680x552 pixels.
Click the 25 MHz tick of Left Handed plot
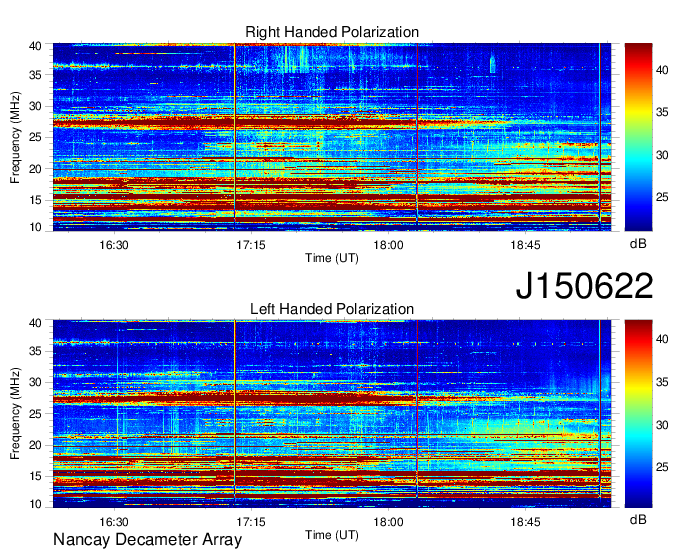35,414
